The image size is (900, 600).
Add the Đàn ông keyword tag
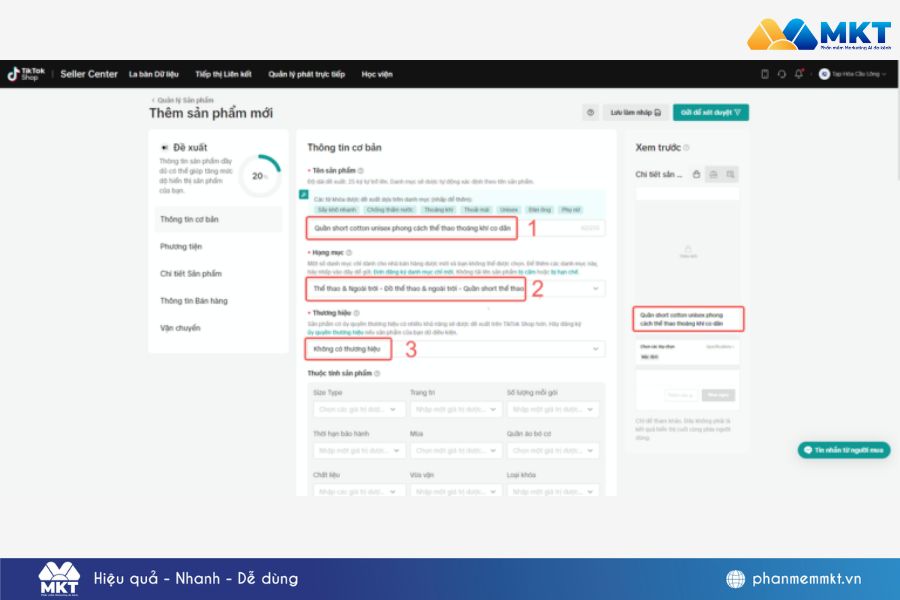click(540, 210)
